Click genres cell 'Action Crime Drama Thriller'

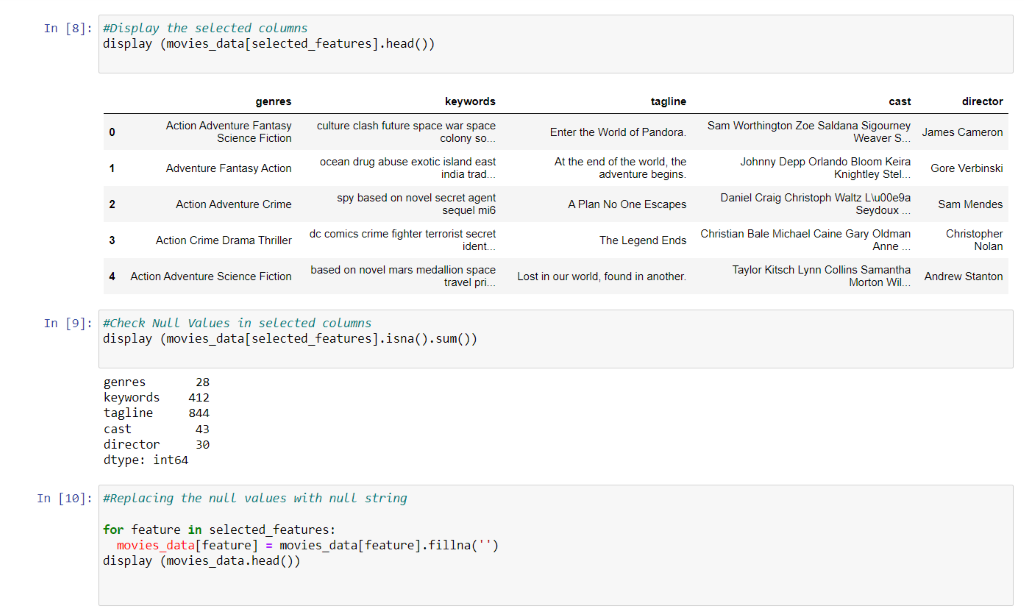click(x=223, y=240)
